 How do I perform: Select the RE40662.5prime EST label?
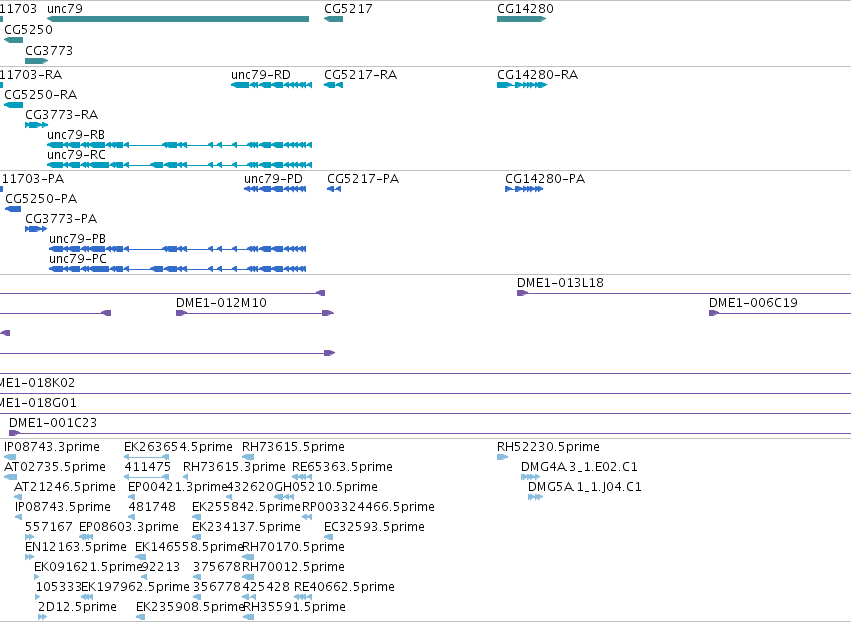click(x=344, y=587)
